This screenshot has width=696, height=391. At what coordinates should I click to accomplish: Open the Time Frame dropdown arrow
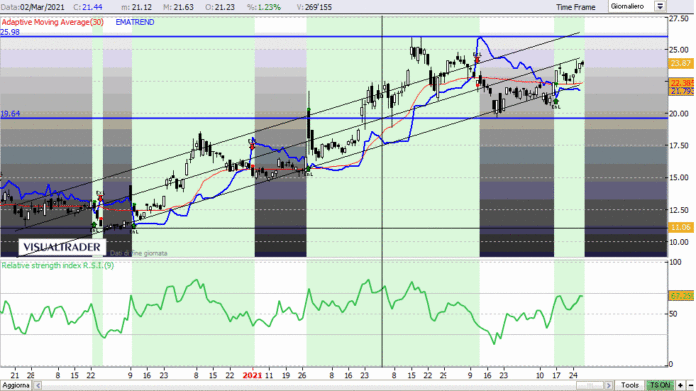click(x=660, y=6)
